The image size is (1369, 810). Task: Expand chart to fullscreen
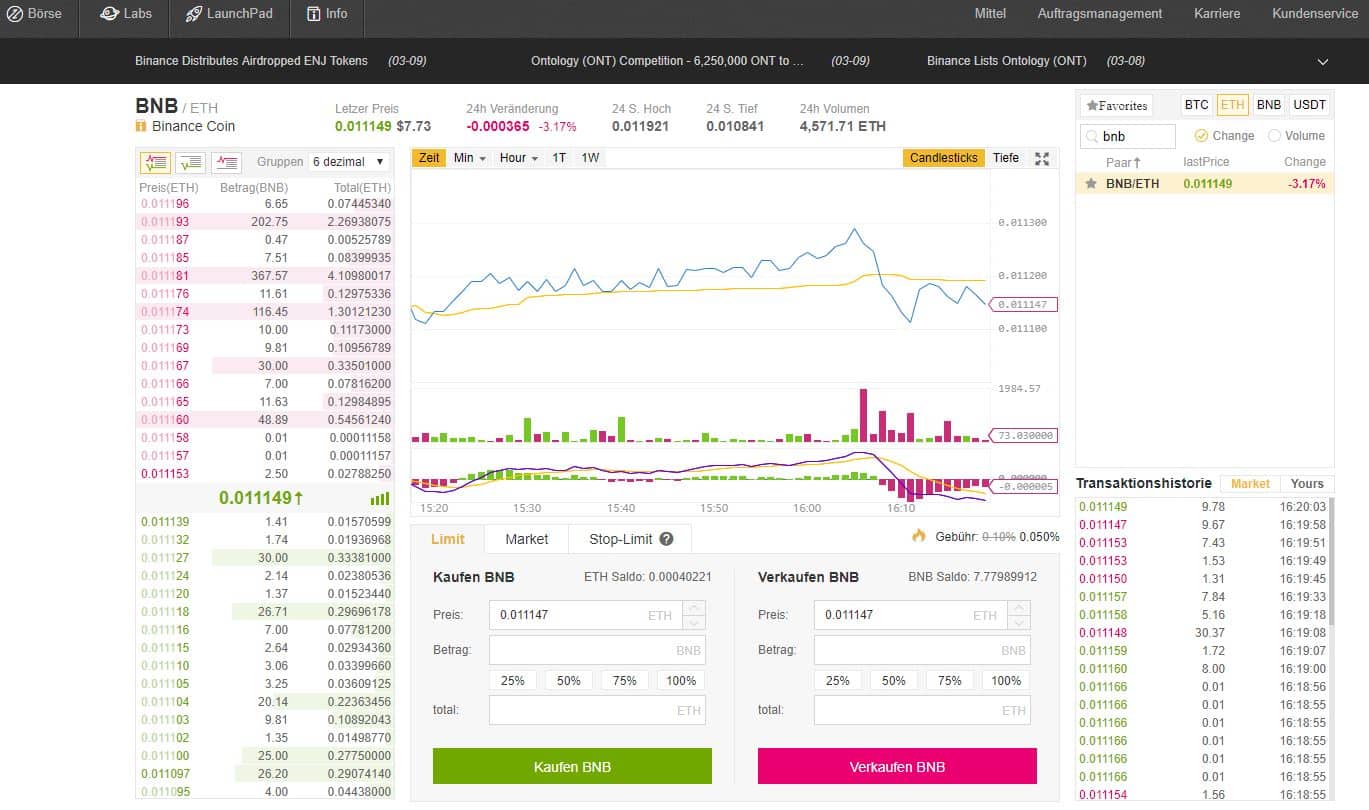click(1041, 158)
